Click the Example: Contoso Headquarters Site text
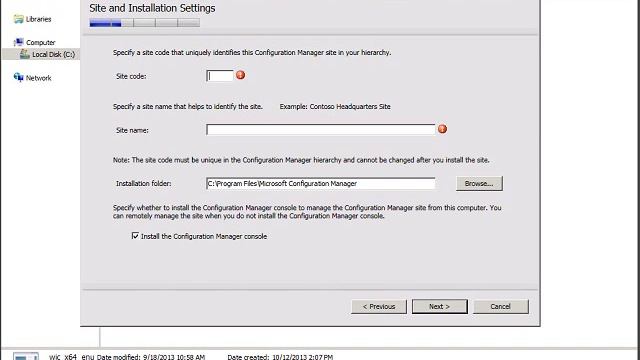The width and height of the screenshot is (640, 360). point(335,107)
